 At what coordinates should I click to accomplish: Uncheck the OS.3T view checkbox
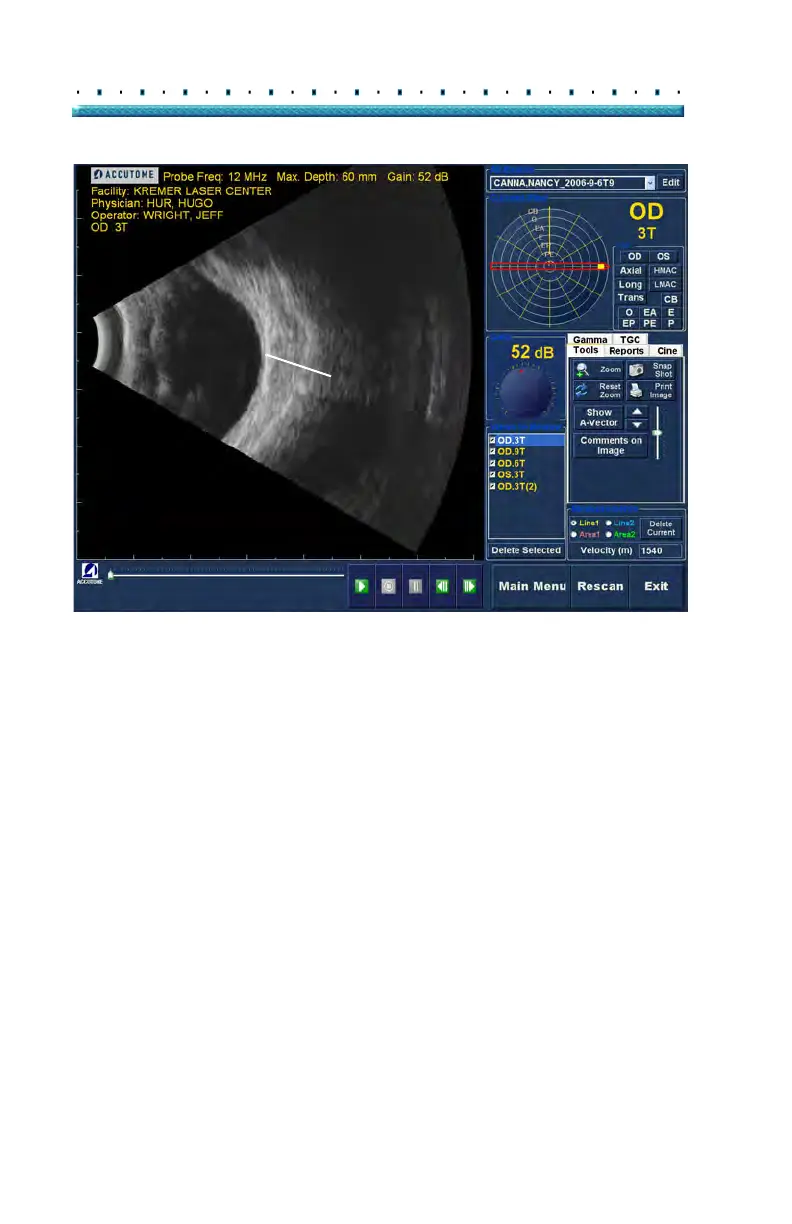[x=492, y=474]
